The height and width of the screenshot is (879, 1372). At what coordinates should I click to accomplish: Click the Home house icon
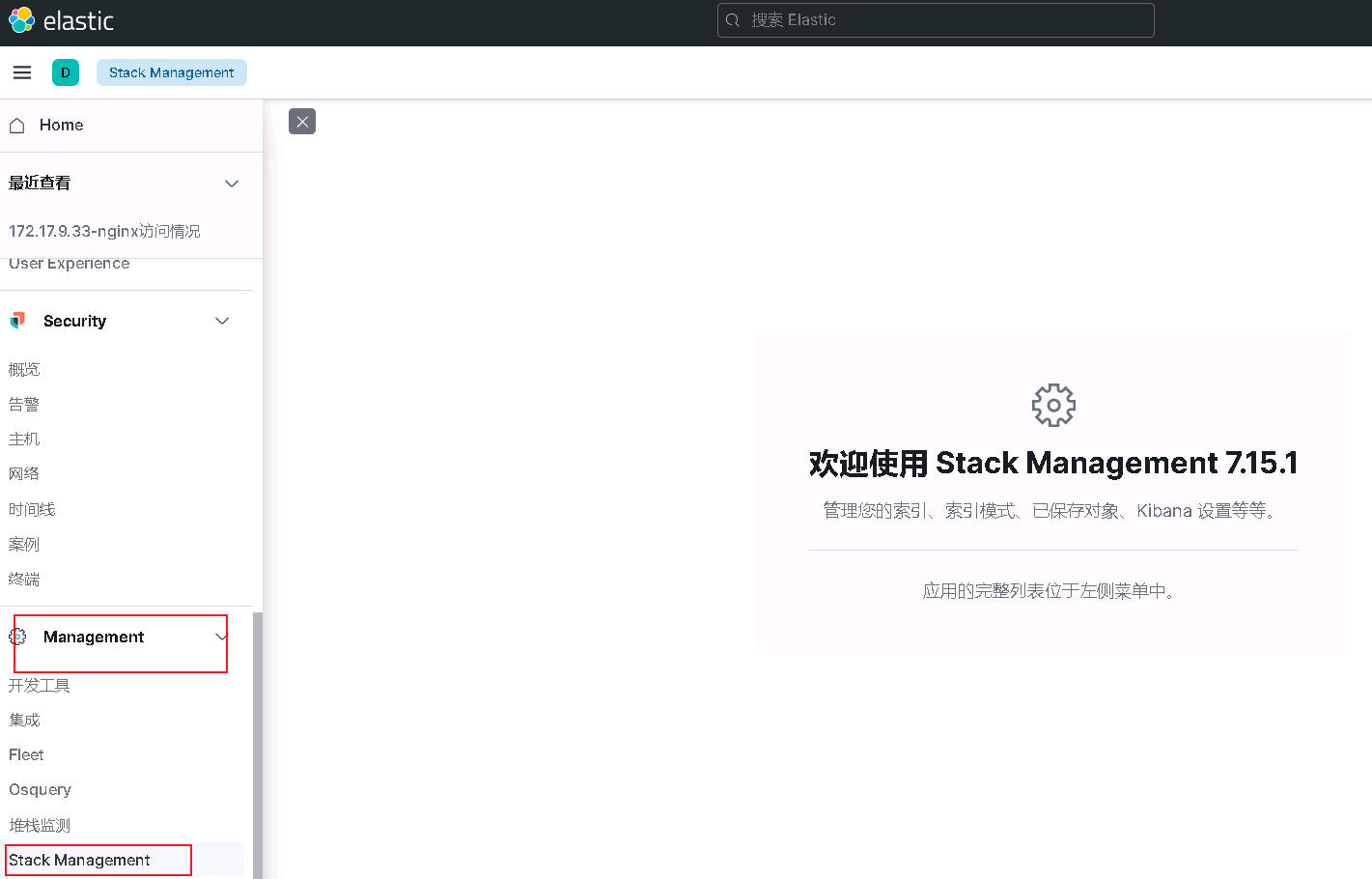point(16,126)
